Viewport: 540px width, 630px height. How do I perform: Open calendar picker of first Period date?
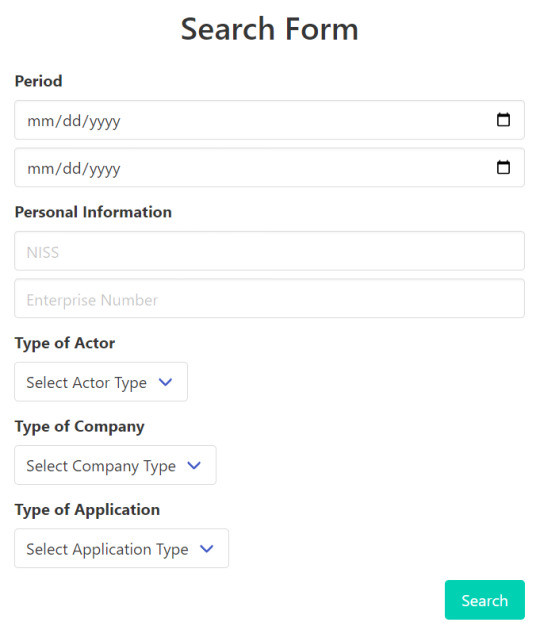pos(503,120)
